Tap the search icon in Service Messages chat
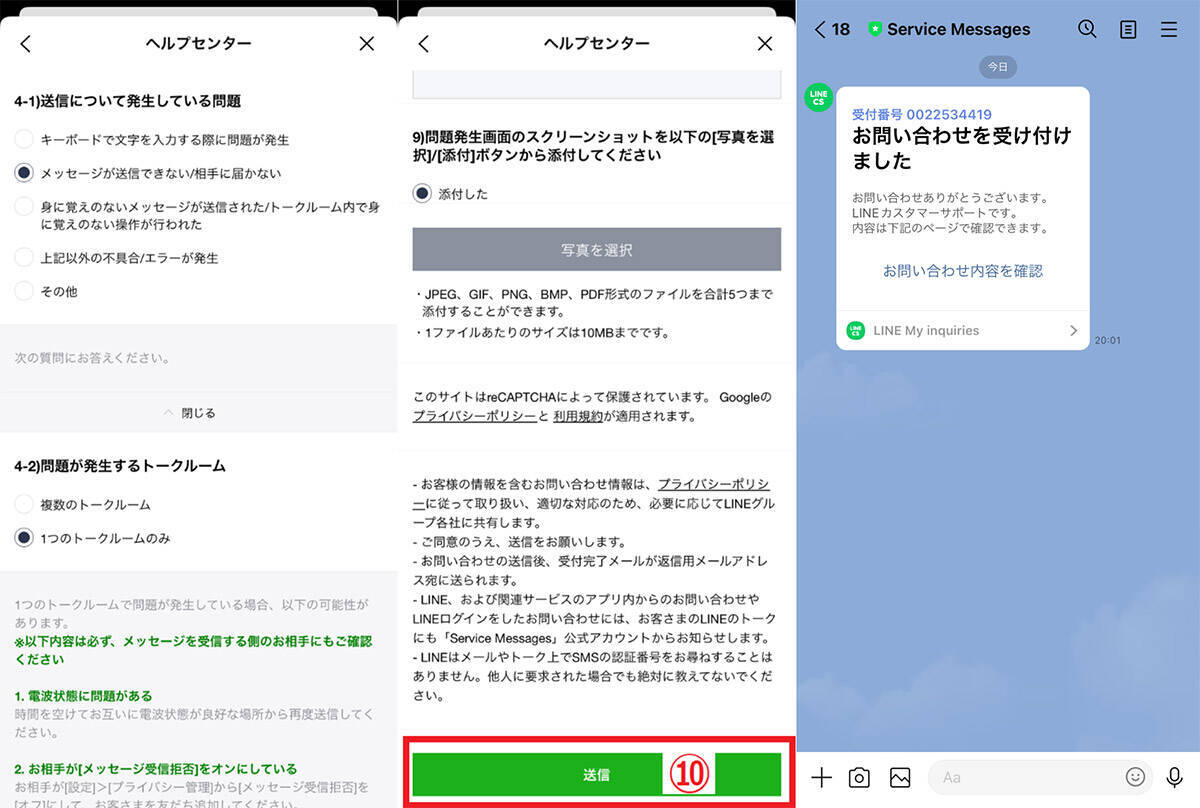Screen dimensions: 1200x808 [1087, 30]
